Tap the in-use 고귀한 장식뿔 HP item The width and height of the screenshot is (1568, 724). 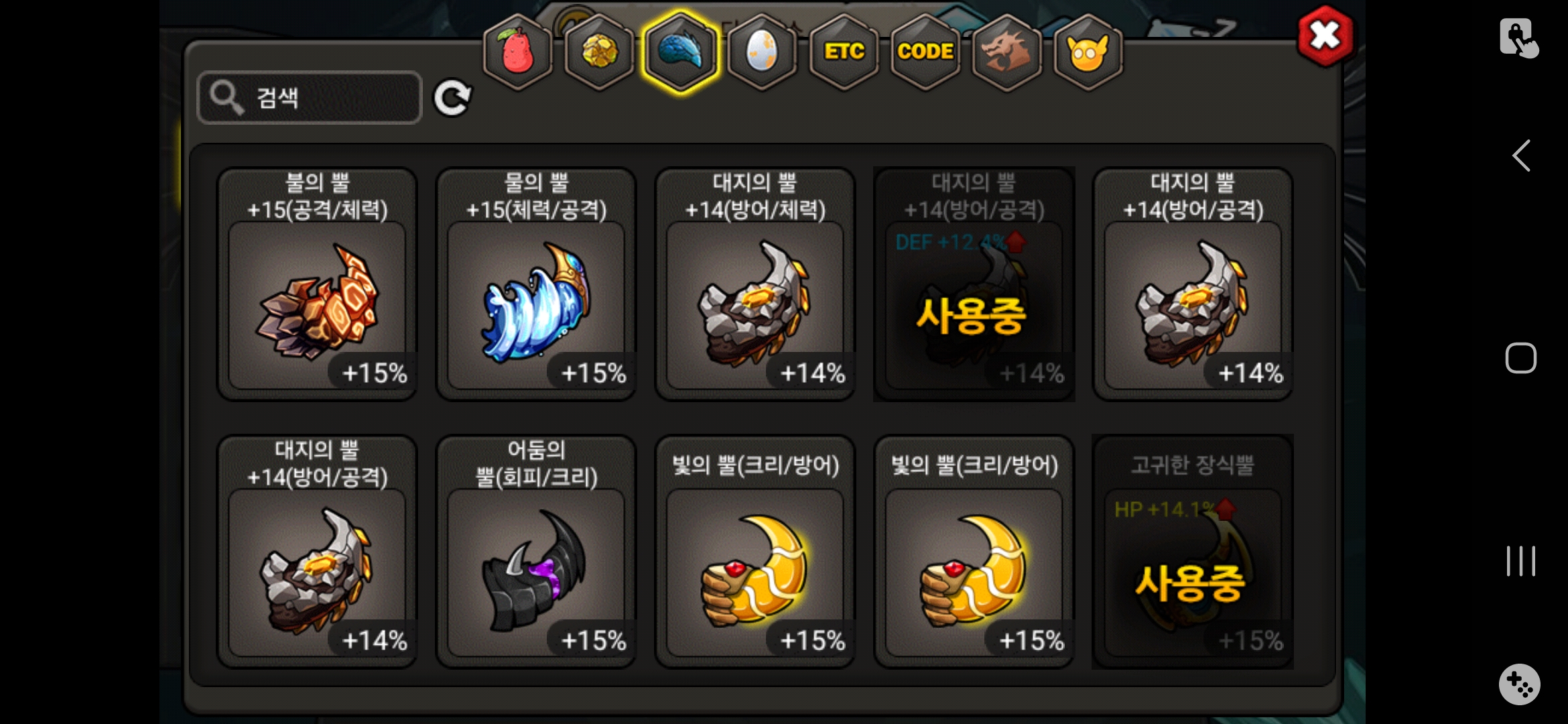pyautogui.click(x=1193, y=552)
